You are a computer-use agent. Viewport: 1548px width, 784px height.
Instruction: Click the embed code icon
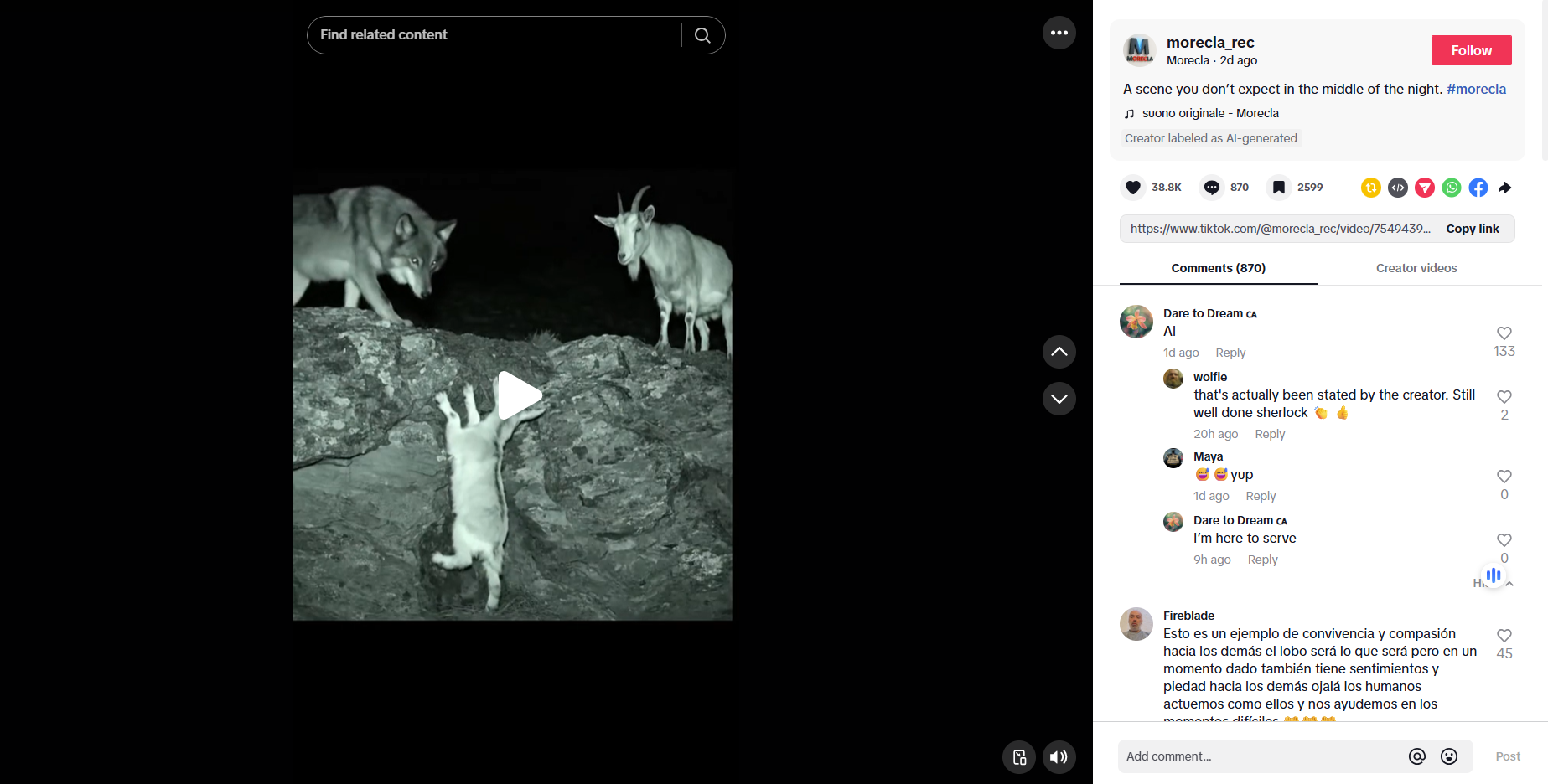pyautogui.click(x=1398, y=188)
